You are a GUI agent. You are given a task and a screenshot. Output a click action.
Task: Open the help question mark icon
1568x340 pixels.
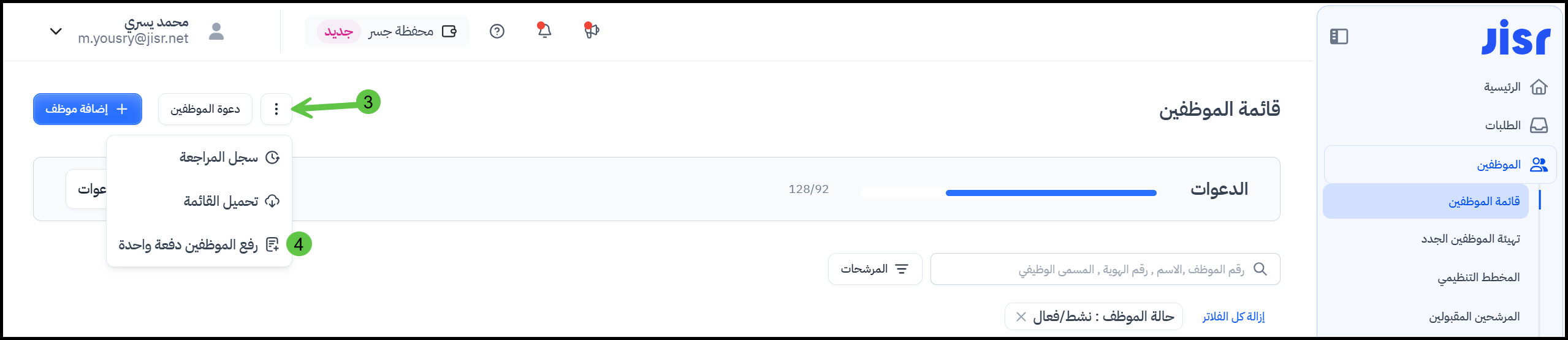(497, 31)
